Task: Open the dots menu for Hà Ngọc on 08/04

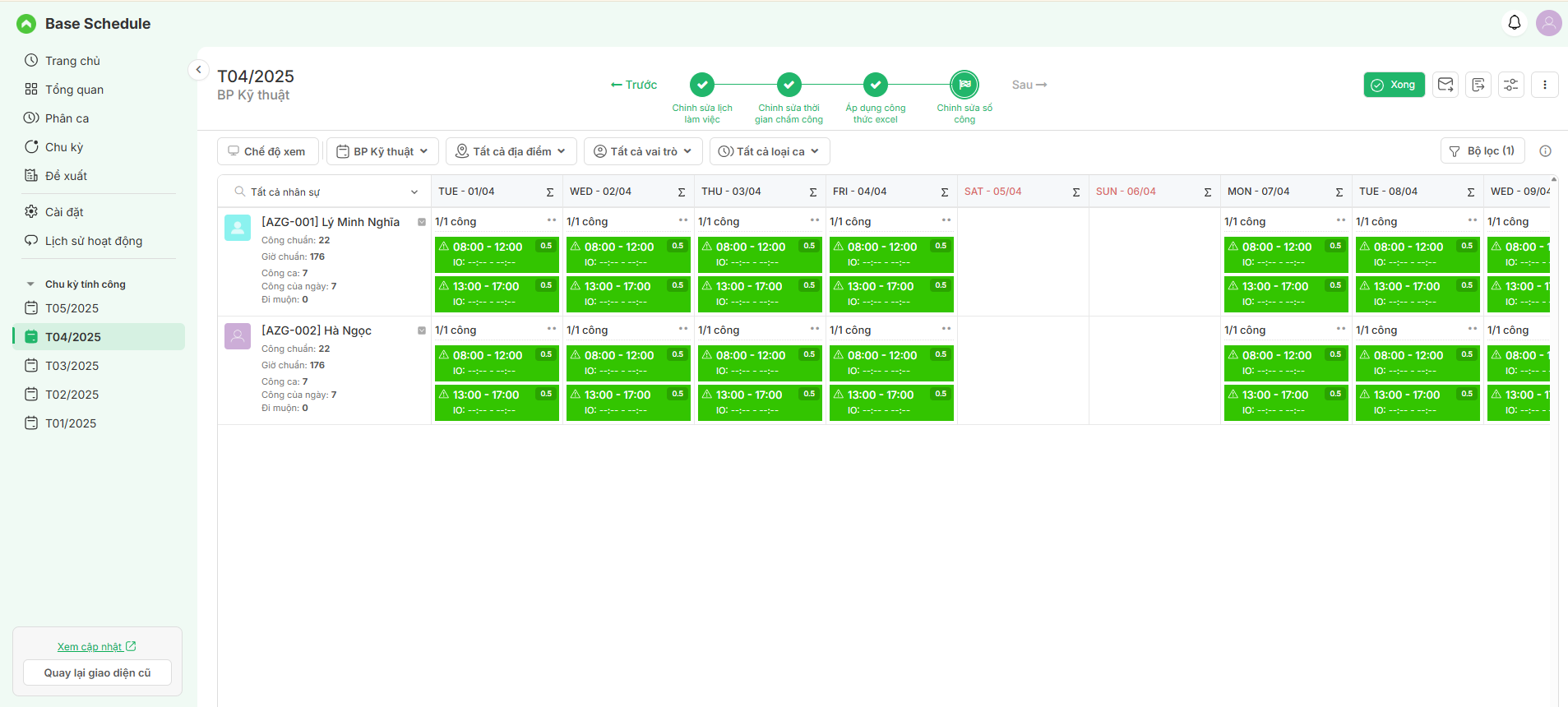Action: (1473, 329)
